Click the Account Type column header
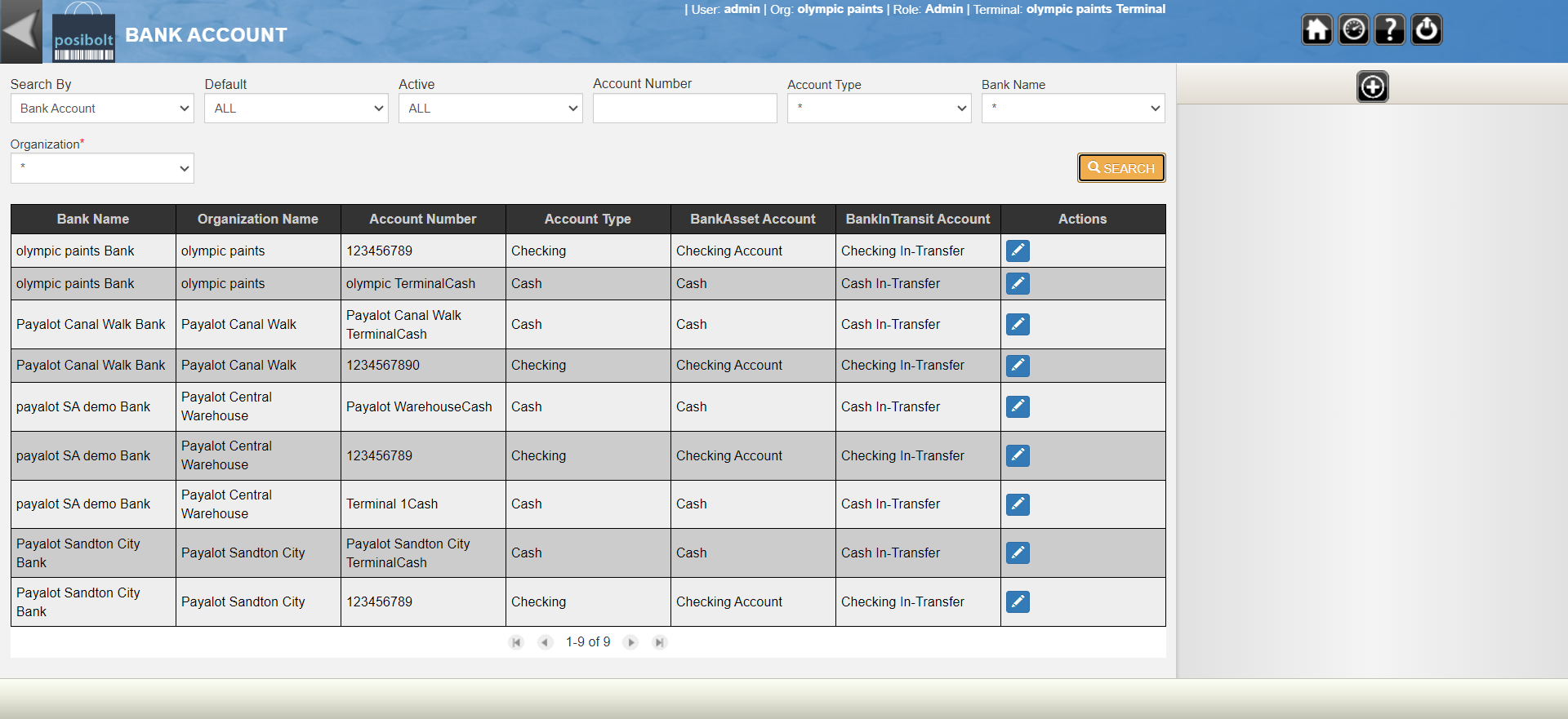This screenshot has height=719, width=1568. [588, 219]
